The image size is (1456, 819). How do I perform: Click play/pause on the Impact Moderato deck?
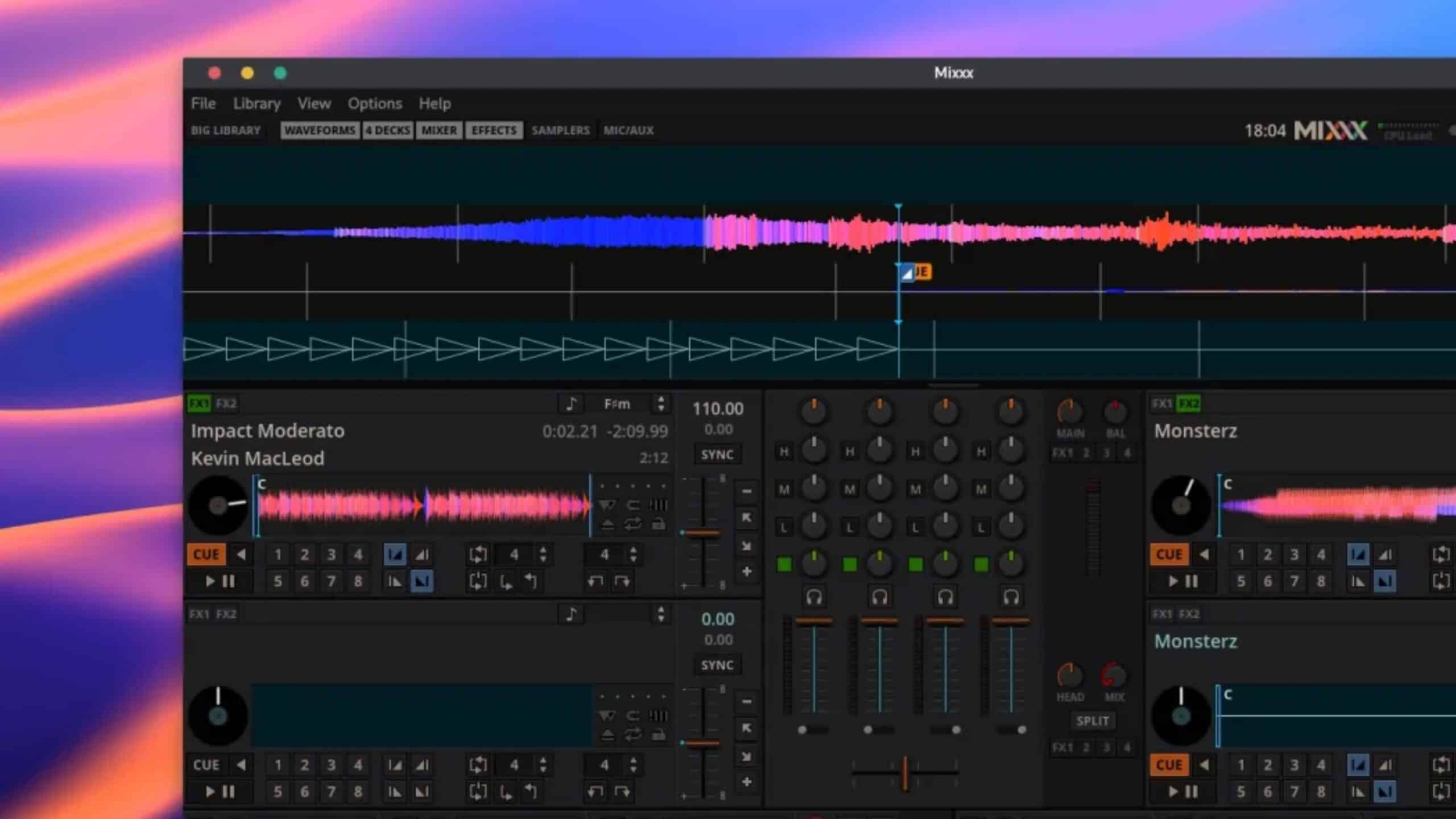pos(220,581)
